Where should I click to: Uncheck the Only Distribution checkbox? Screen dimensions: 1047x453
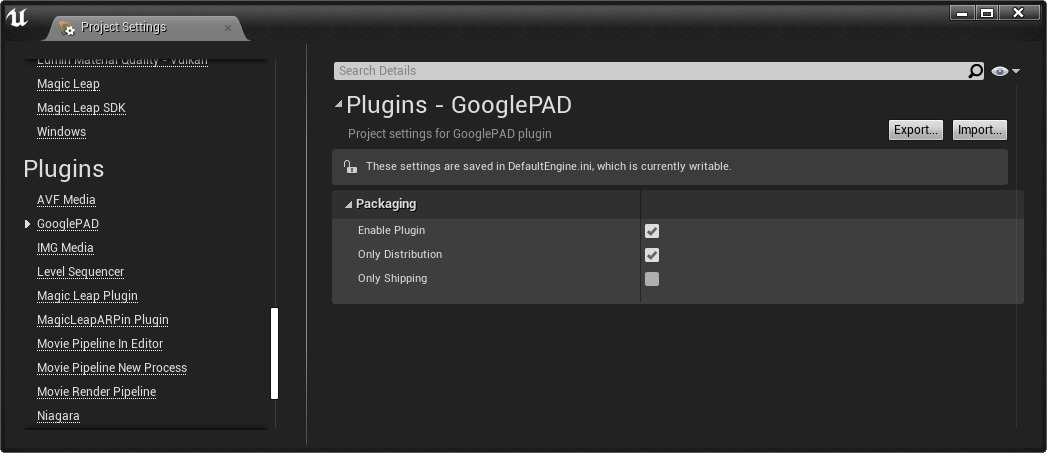click(652, 255)
